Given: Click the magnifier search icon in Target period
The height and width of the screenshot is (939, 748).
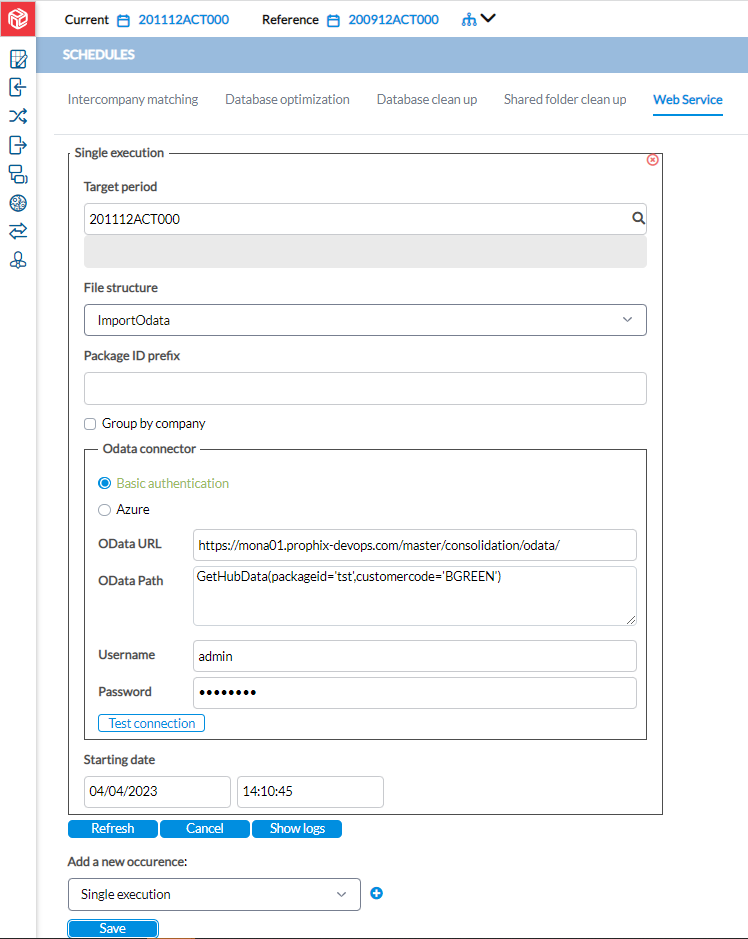Looking at the screenshot, I should (638, 219).
